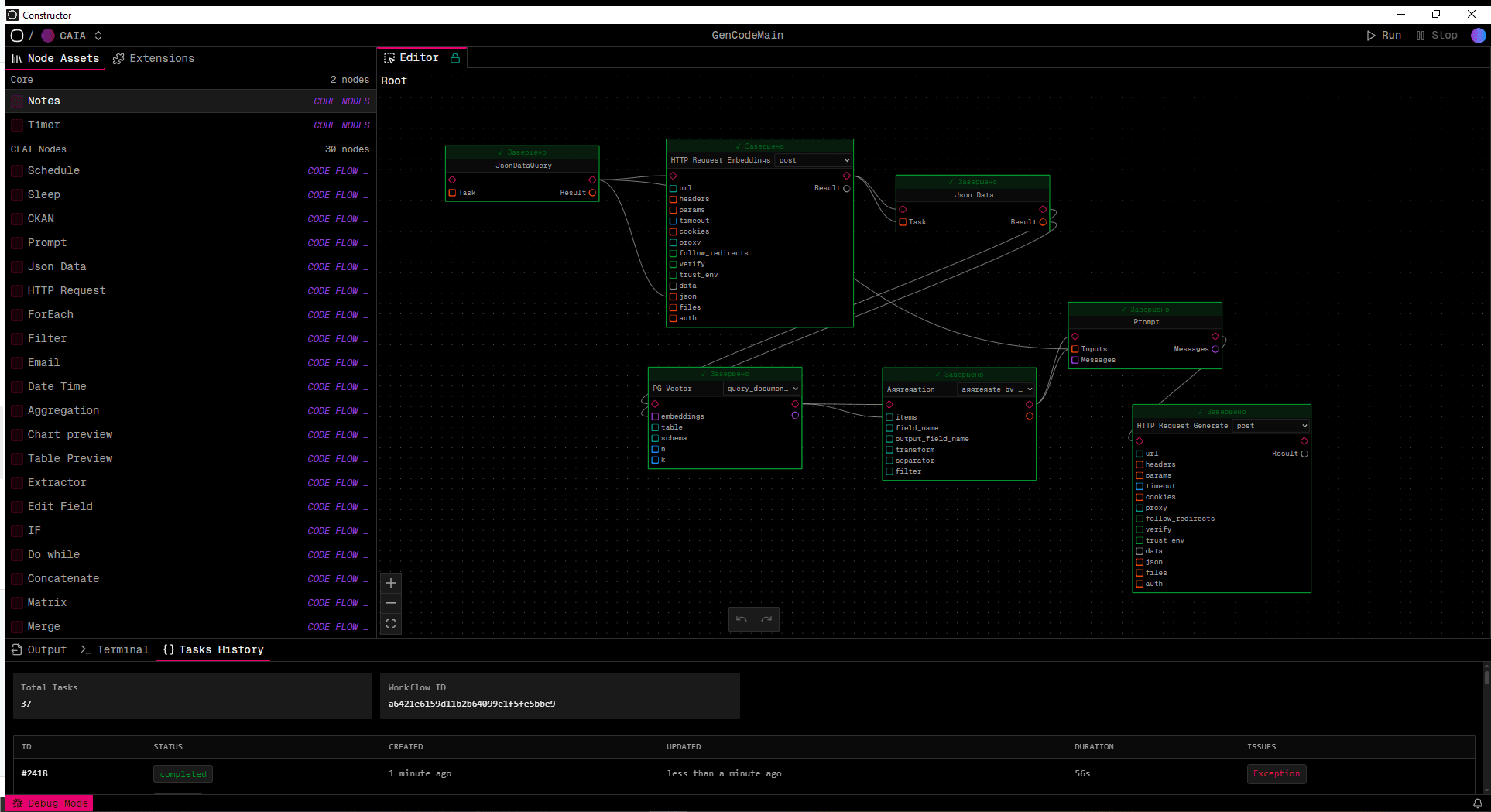Click the notification bell in the status bar
Viewport: 1491px width, 812px height.
point(1477,803)
